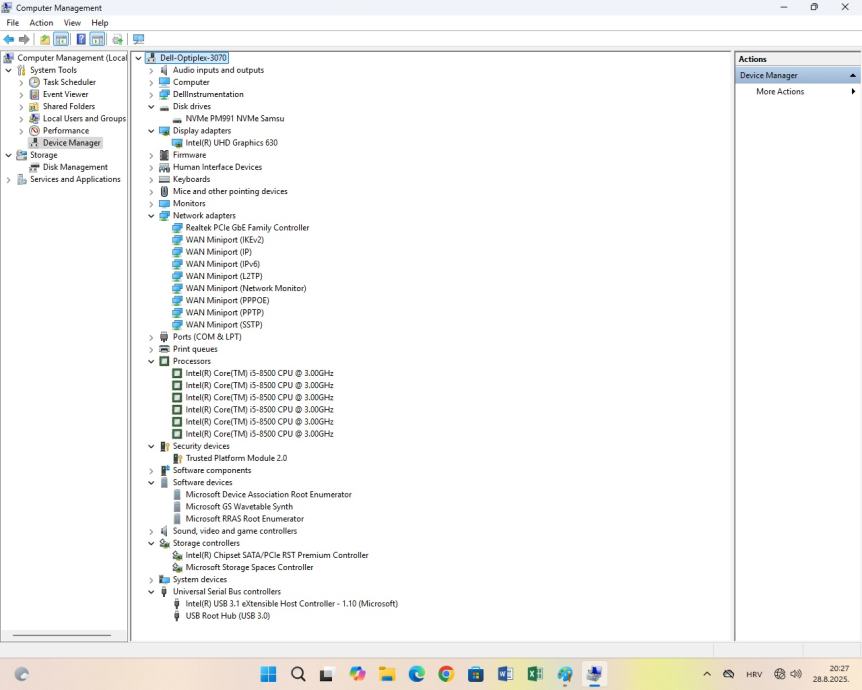Viewport: 862px width, 690px height.
Task: Select Disk Management under Storage
Action: (75, 167)
